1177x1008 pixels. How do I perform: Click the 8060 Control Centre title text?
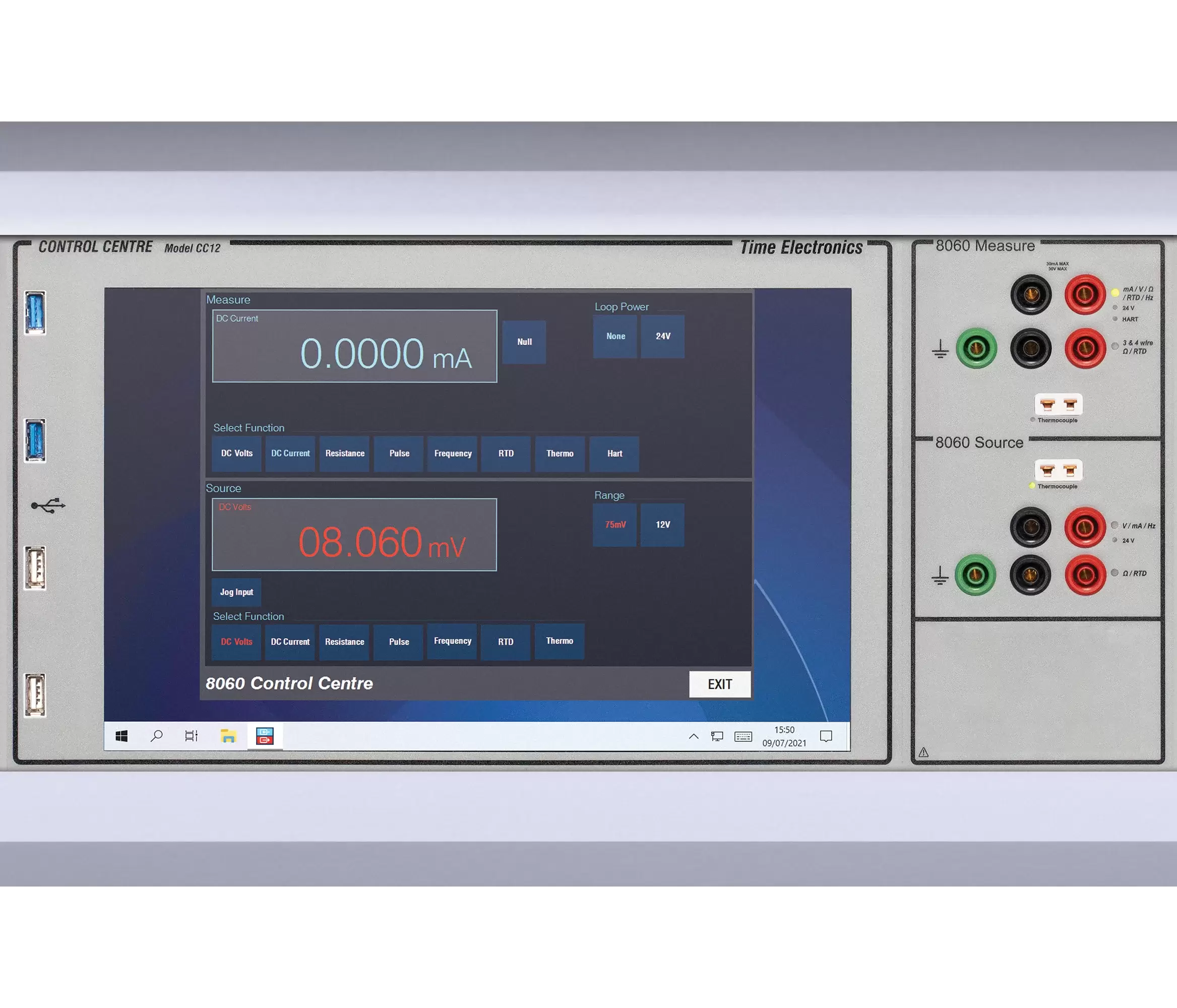289,683
